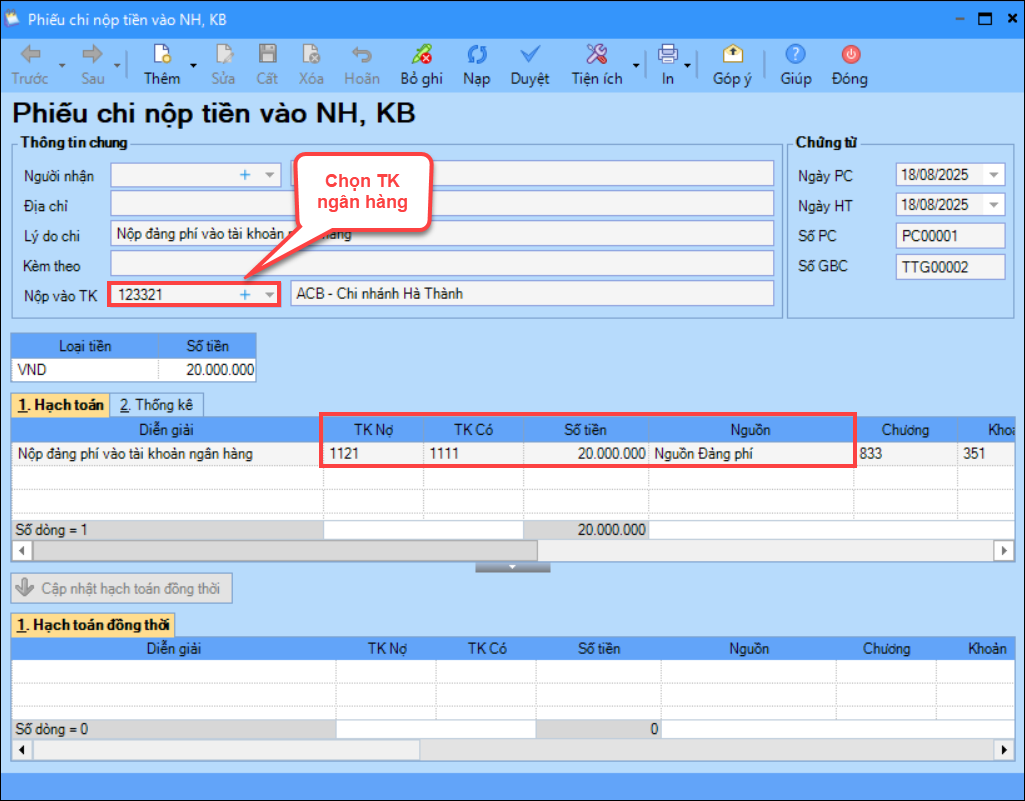Select the VND currency cell
This screenshot has width=1025, height=801.
coord(85,370)
